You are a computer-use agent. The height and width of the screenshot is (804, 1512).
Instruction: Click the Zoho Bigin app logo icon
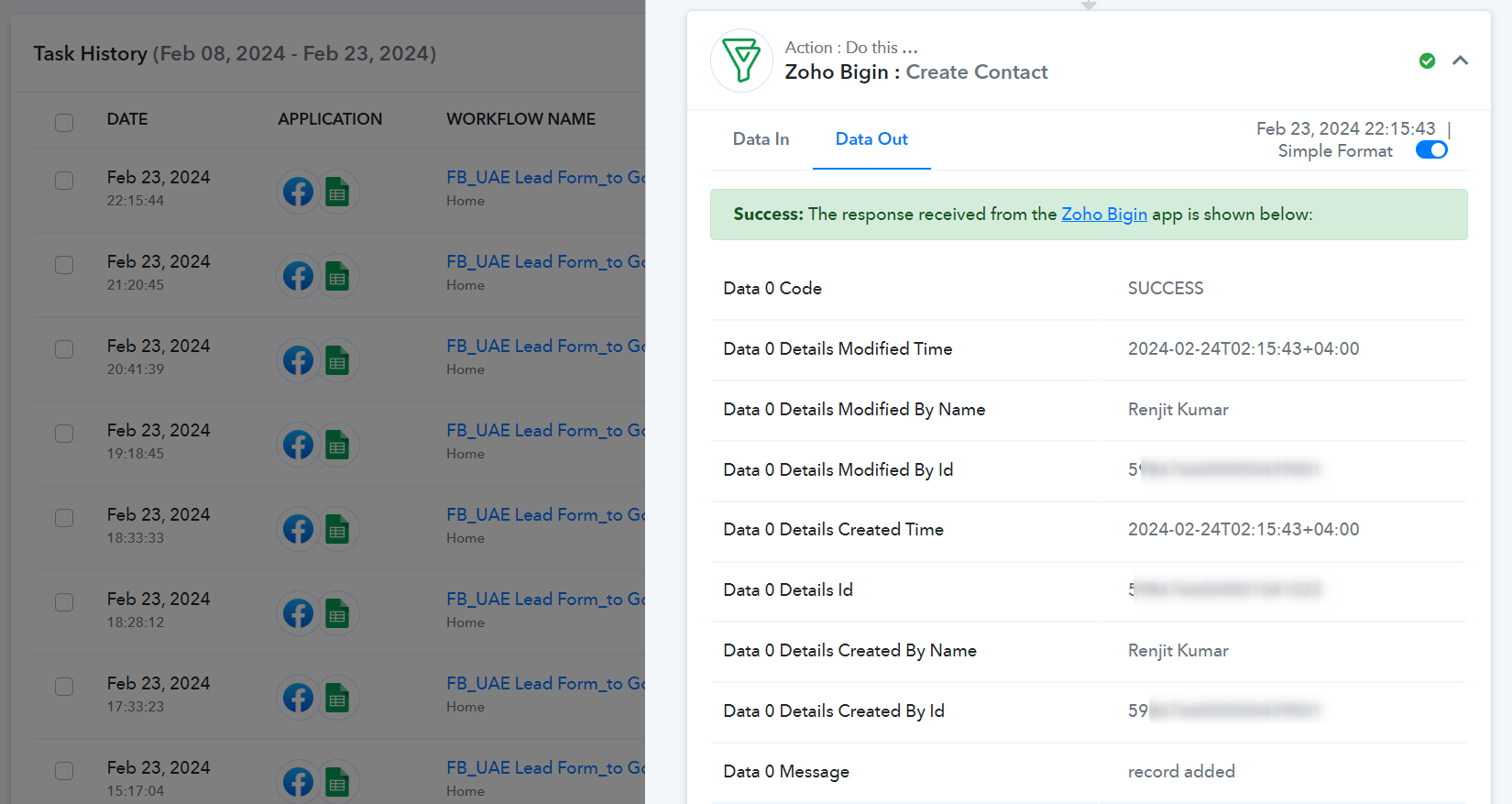pos(741,61)
